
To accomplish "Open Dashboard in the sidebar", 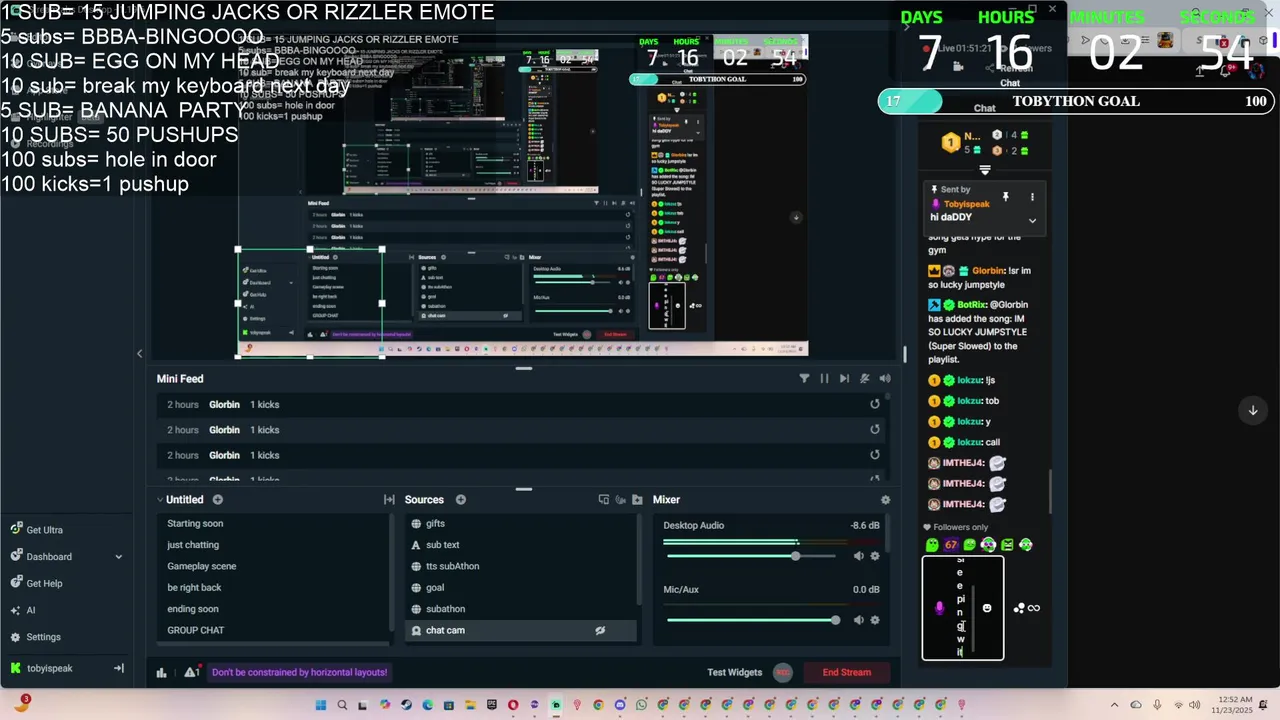I will click(41, 557).
